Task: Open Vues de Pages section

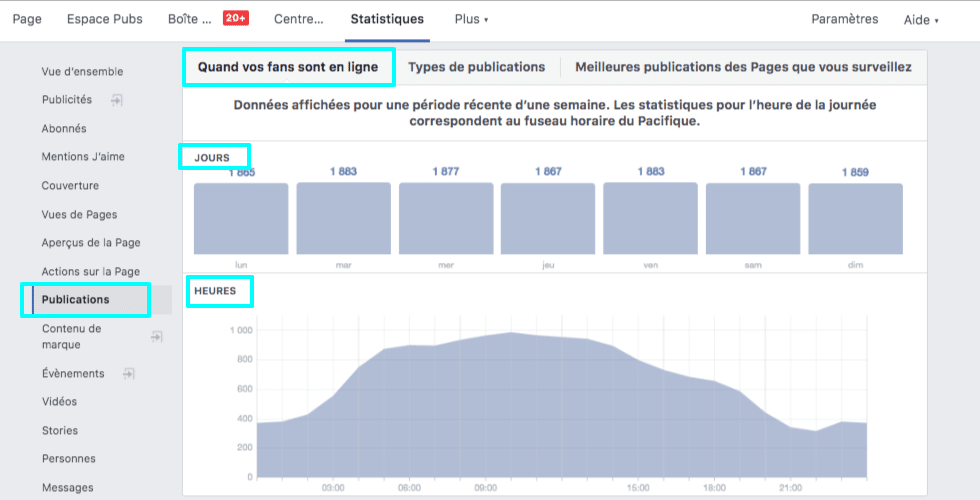Action: tap(79, 214)
